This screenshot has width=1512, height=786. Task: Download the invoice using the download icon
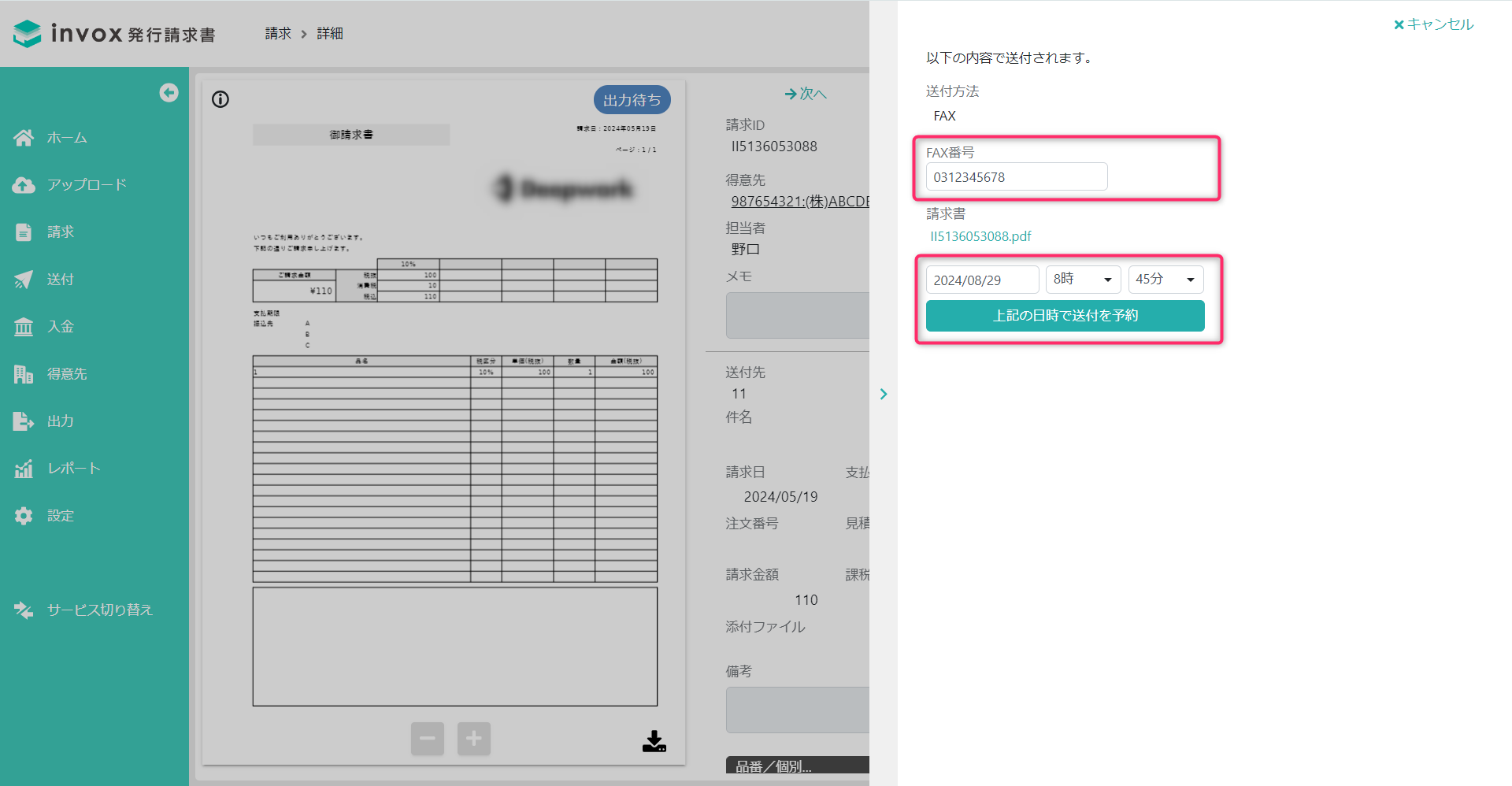[654, 741]
